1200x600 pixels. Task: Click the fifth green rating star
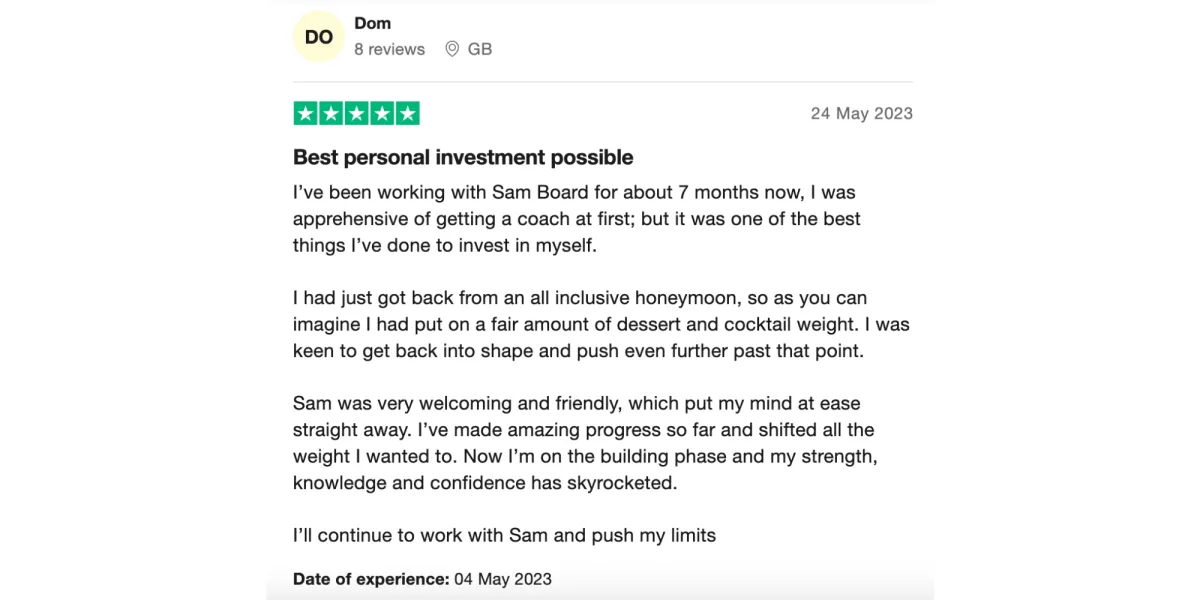[407, 114]
